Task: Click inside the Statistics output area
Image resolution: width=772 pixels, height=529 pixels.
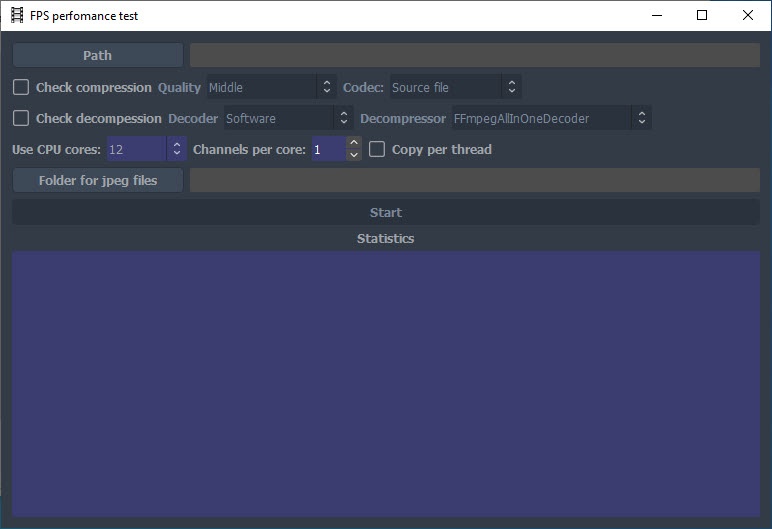Action: click(386, 384)
